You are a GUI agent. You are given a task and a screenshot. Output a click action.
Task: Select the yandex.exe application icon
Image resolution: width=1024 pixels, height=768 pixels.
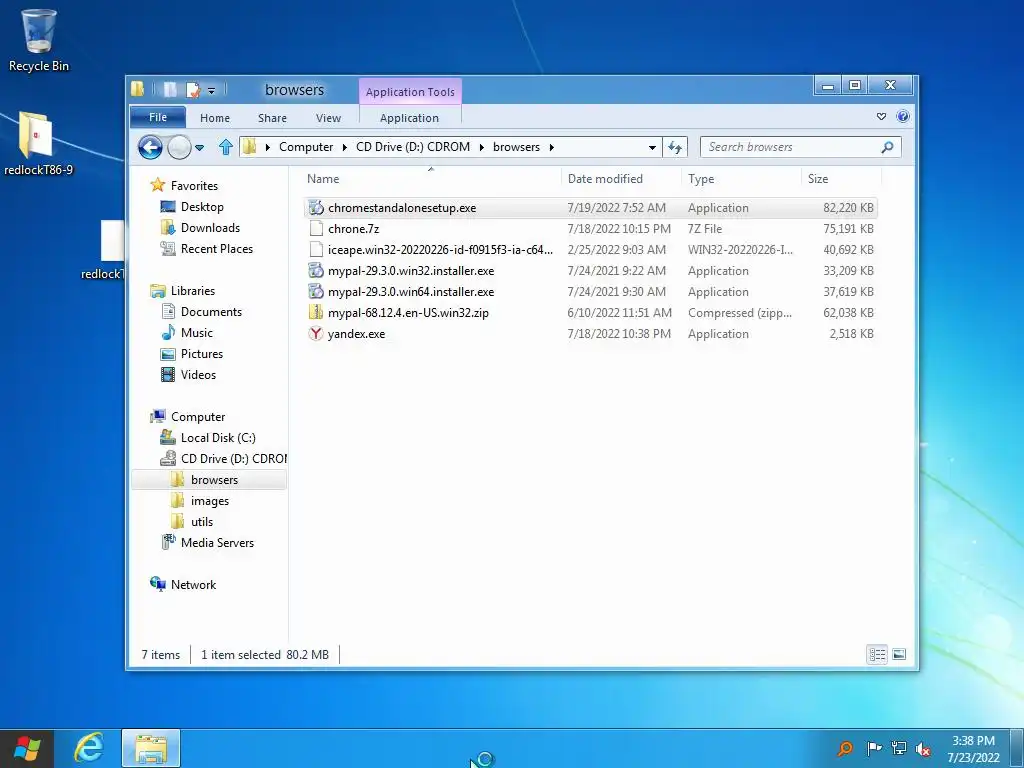tap(316, 334)
